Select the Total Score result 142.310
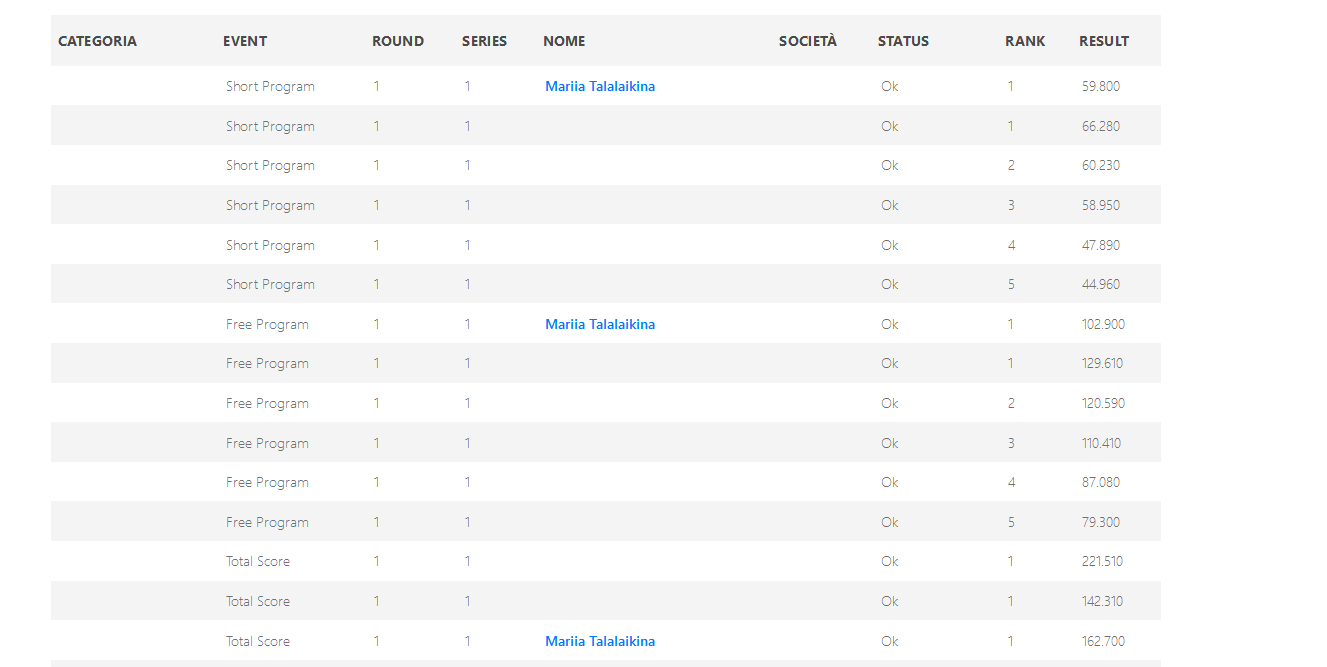Image resolution: width=1327 pixels, height=667 pixels. 1103,601
